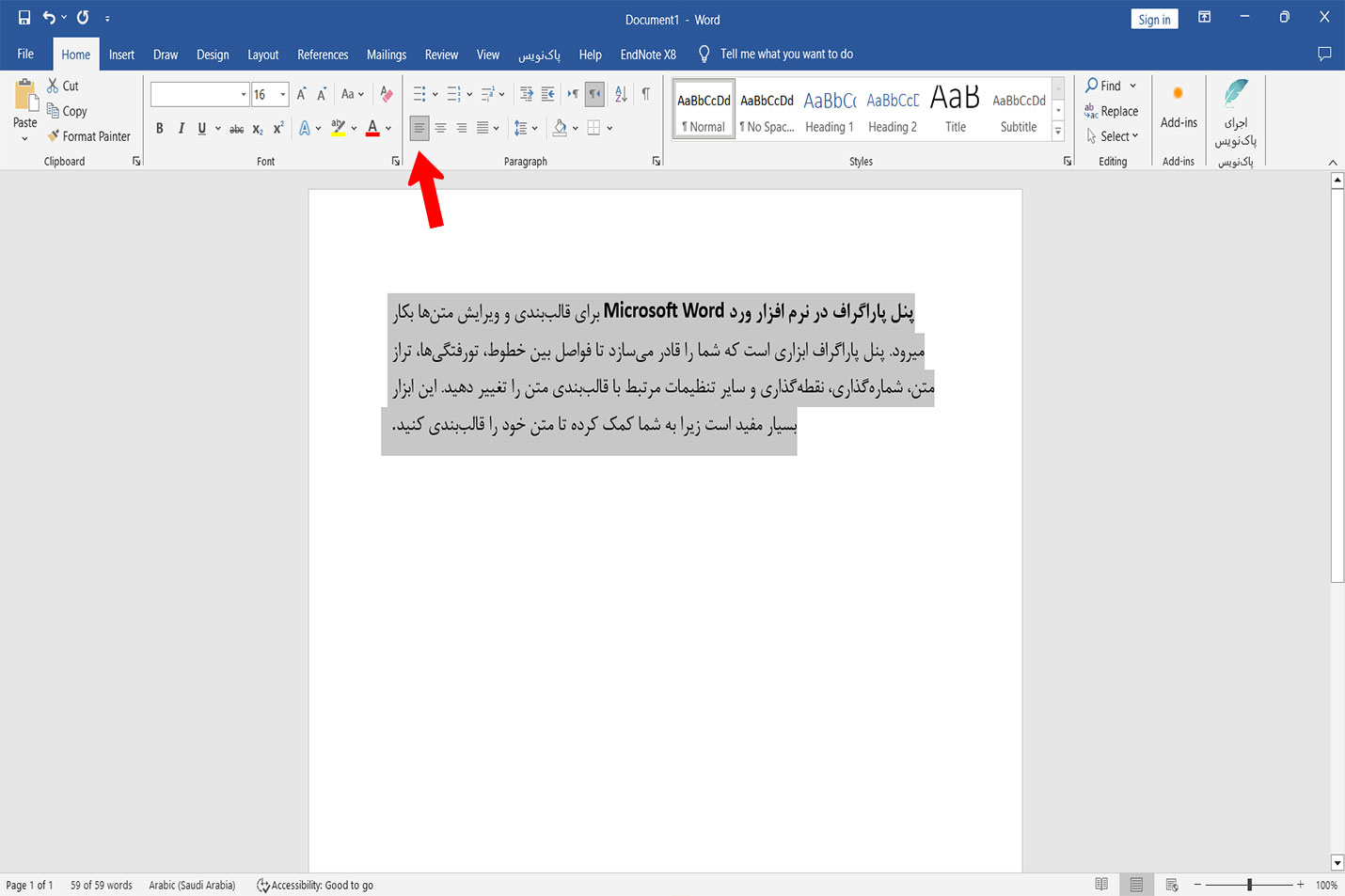Toggle Show/Hide paragraph marks
The width and height of the screenshot is (1345, 896).
(x=646, y=94)
